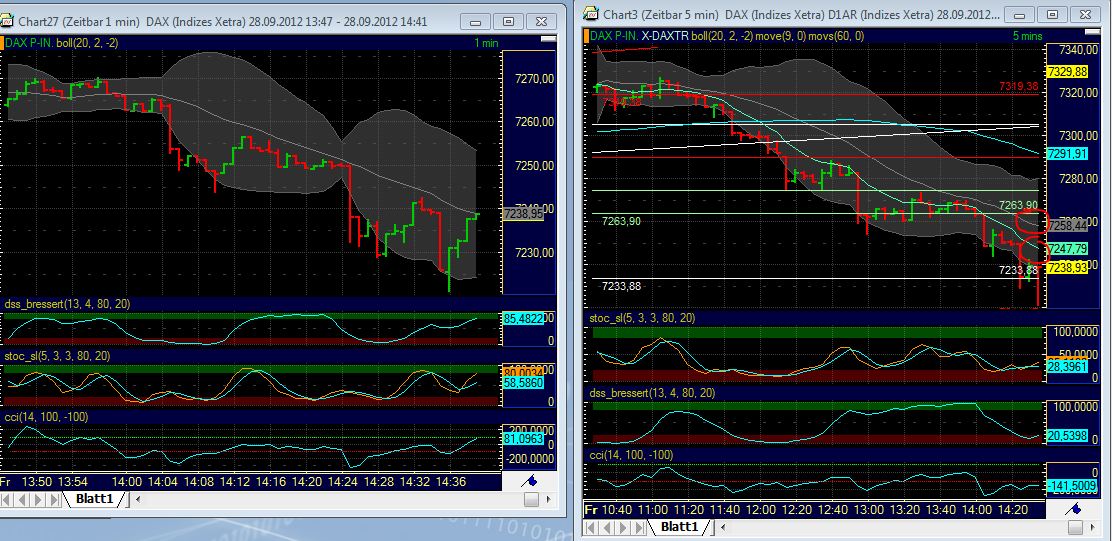Click 'DAX P-IN.' label in Chart3
The width and height of the screenshot is (1112, 541).
coord(613,35)
